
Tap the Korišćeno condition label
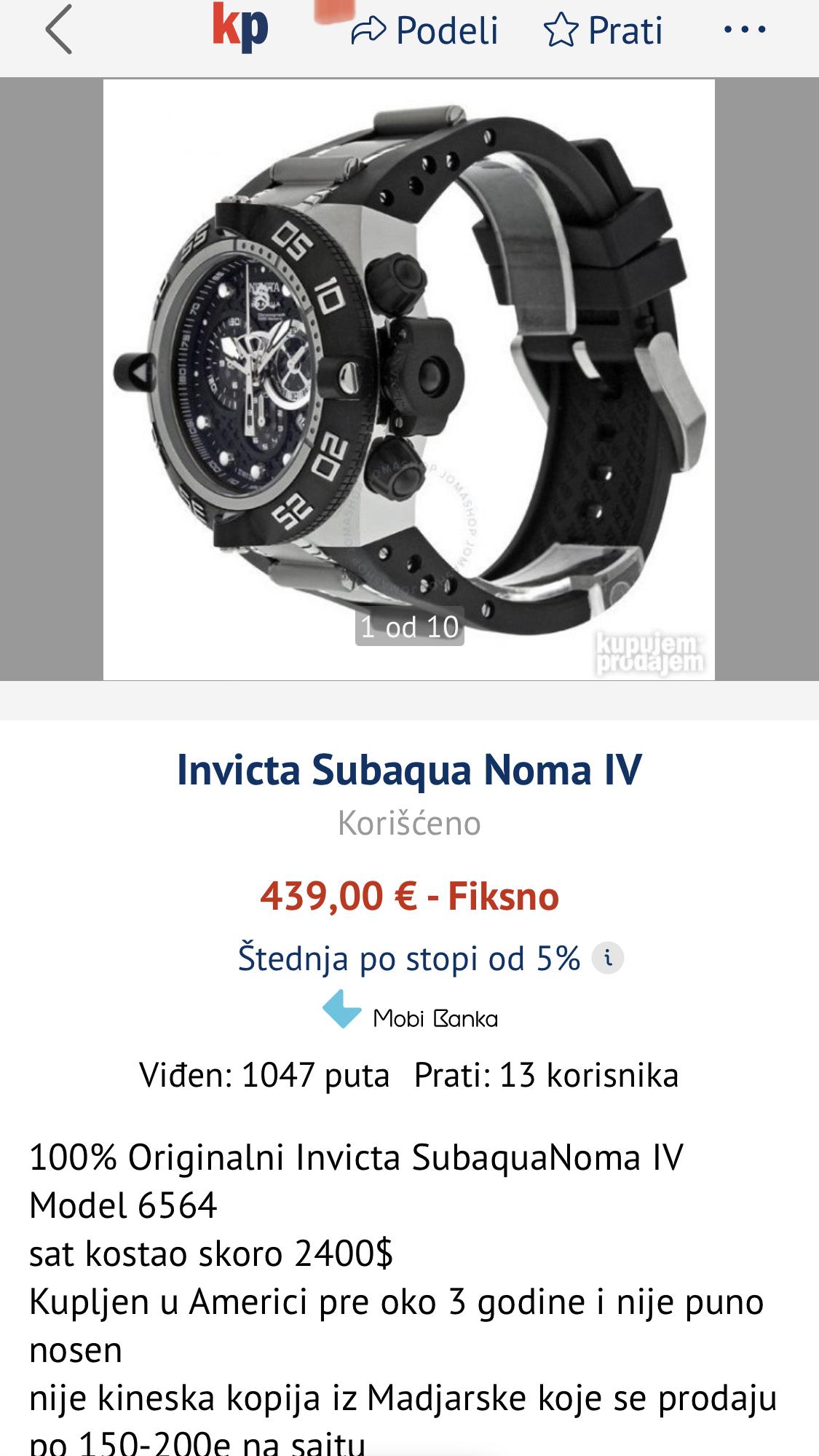coord(409,824)
